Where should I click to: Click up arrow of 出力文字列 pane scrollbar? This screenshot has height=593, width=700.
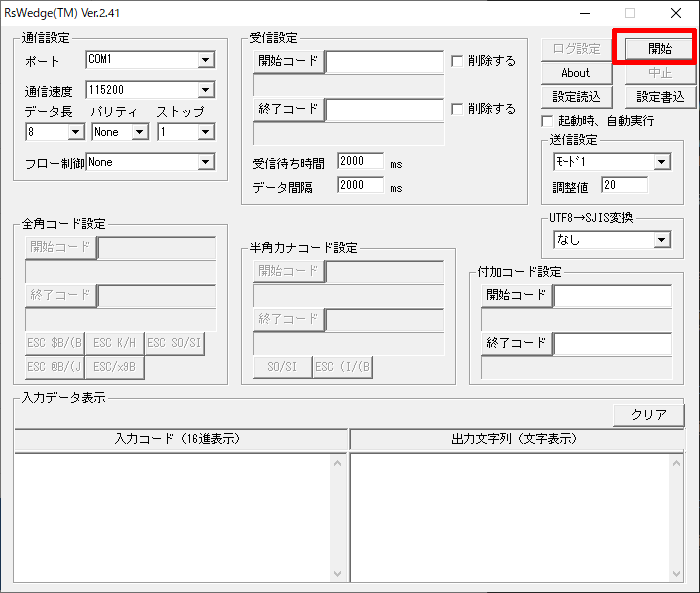[x=676, y=463]
